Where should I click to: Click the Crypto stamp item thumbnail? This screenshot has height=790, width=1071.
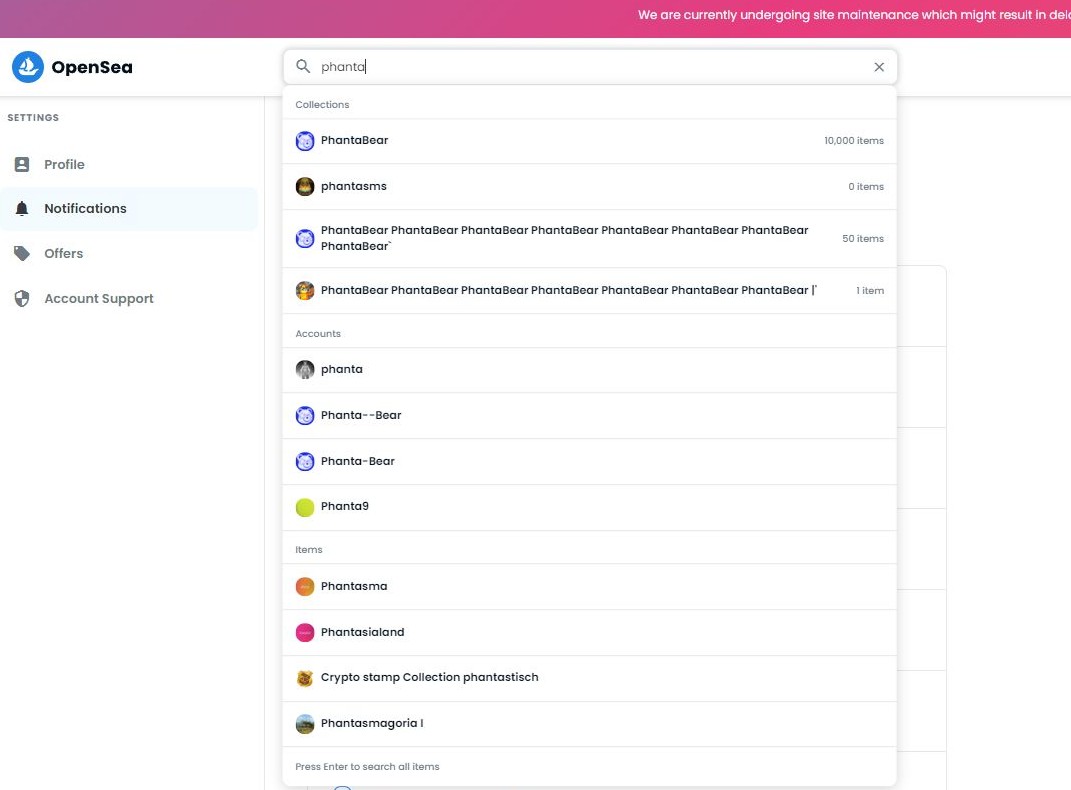coord(305,678)
